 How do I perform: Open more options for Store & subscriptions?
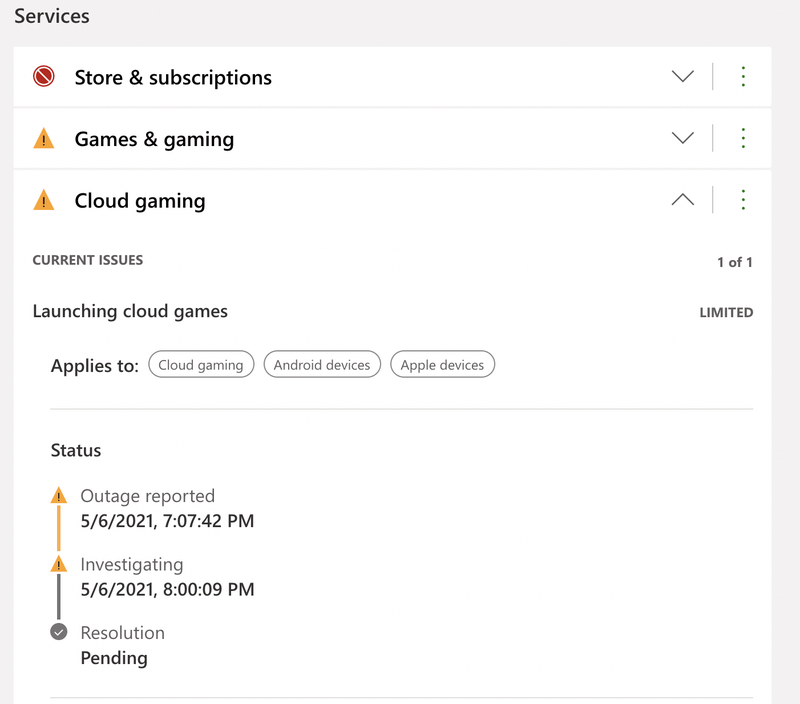pyautogui.click(x=743, y=77)
